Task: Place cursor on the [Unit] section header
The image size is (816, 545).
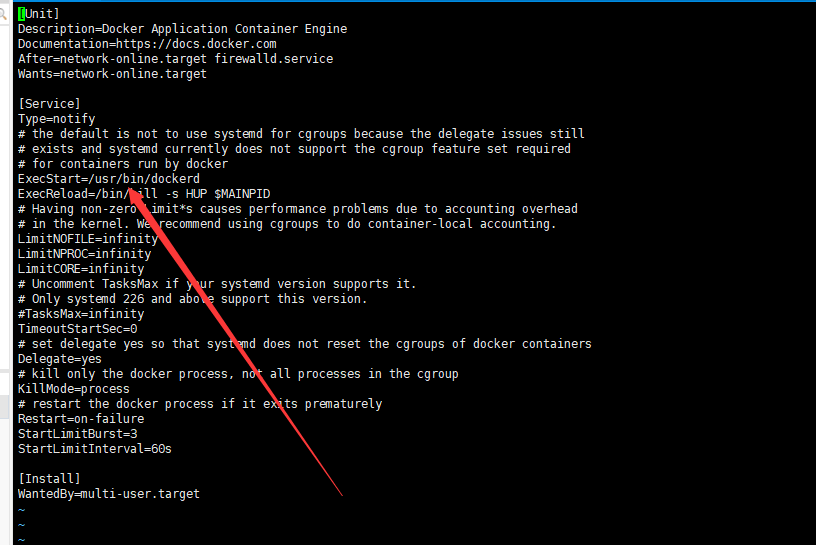Action: [39, 14]
